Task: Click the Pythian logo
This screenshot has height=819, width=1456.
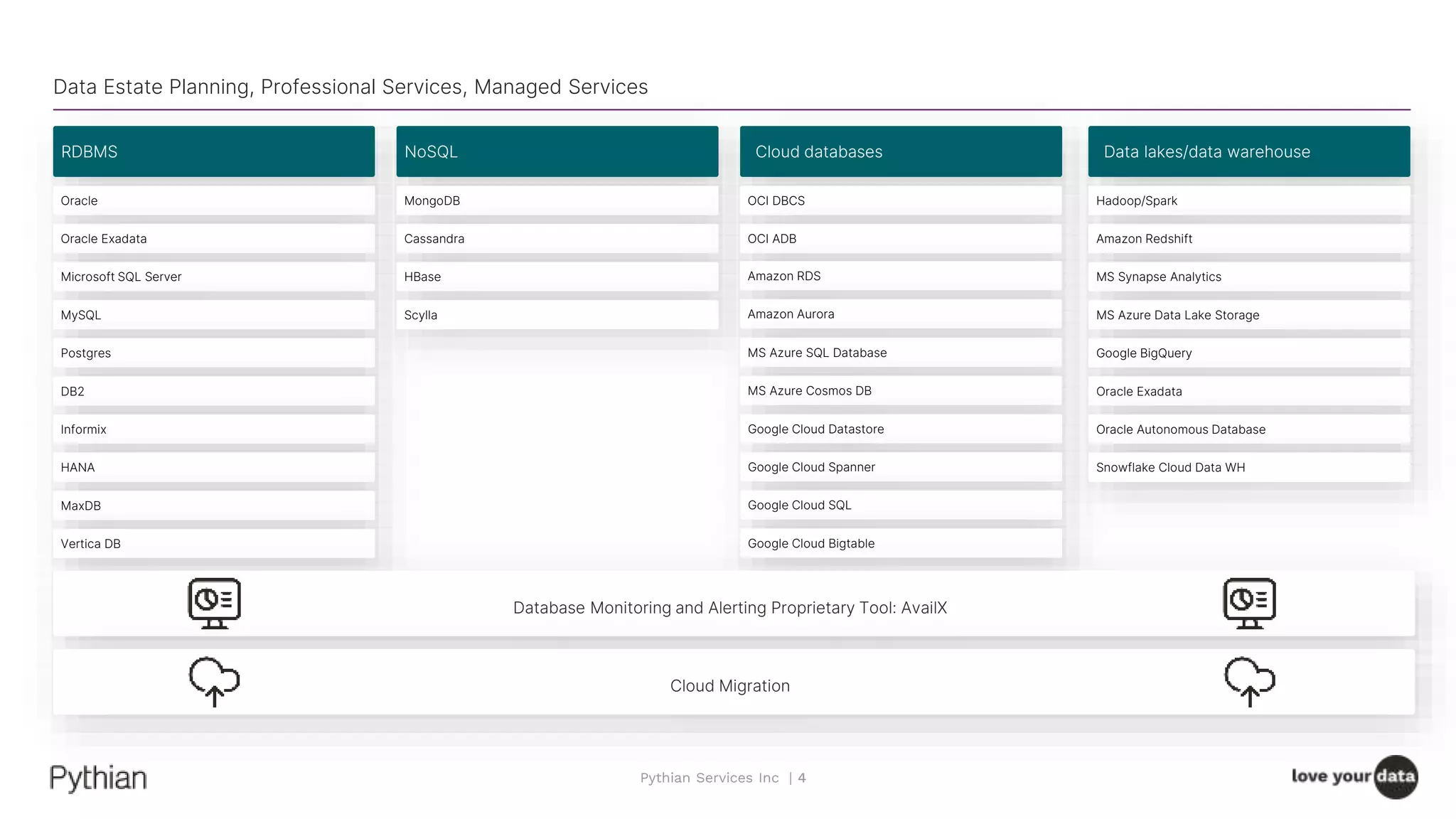Action: click(98, 778)
